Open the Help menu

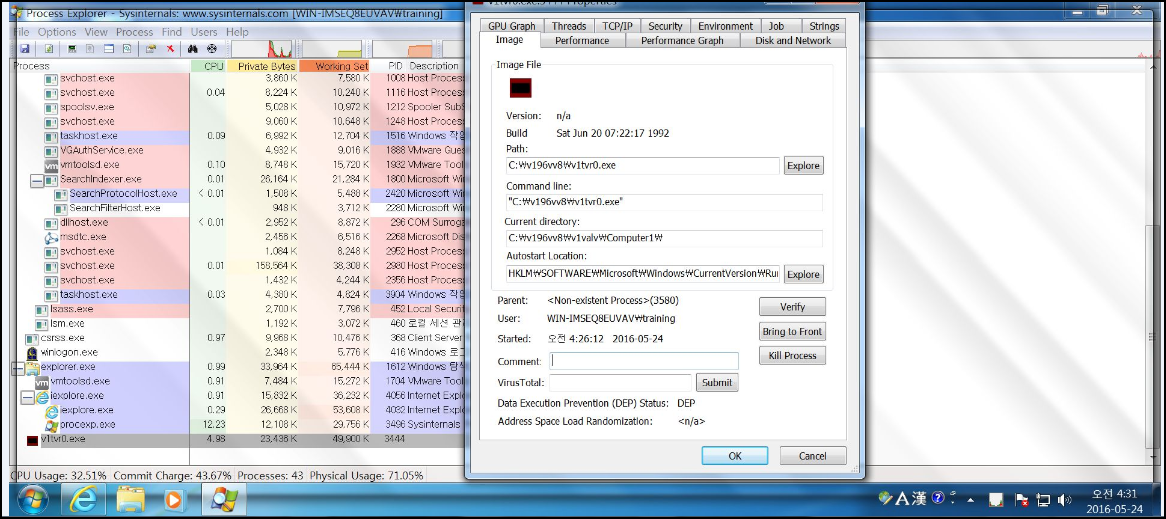pyautogui.click(x=237, y=32)
